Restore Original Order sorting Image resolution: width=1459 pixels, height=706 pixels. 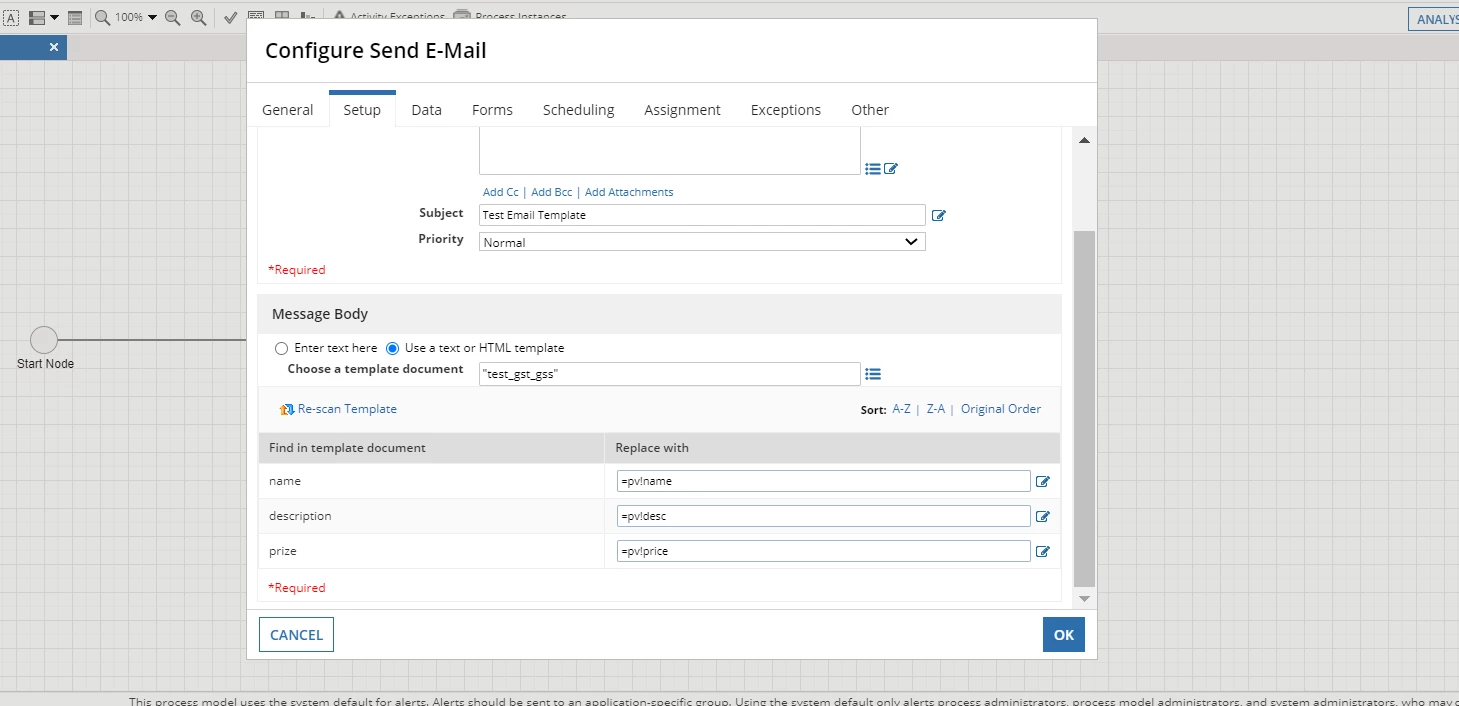tap(1001, 409)
